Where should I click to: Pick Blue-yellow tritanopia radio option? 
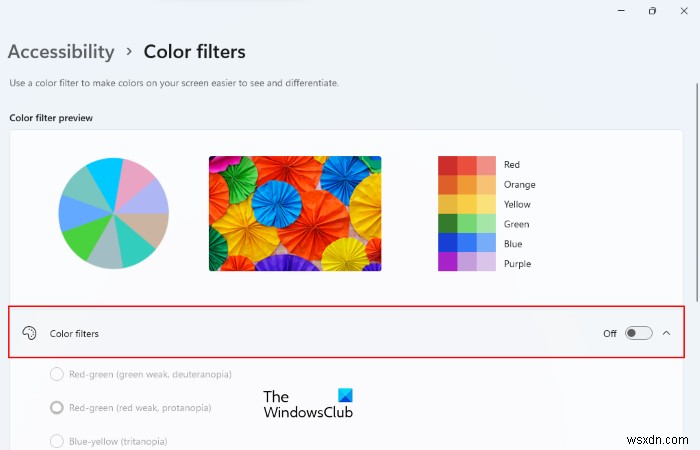click(x=57, y=440)
